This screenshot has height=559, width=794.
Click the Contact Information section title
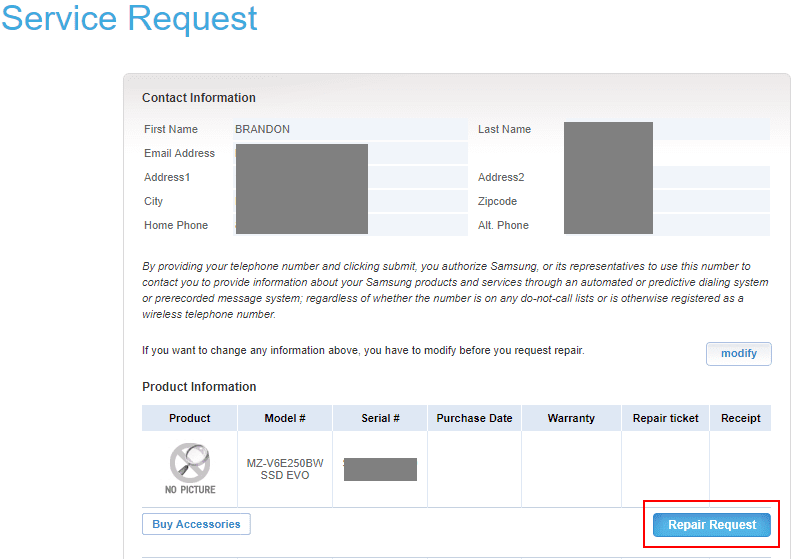point(199,98)
